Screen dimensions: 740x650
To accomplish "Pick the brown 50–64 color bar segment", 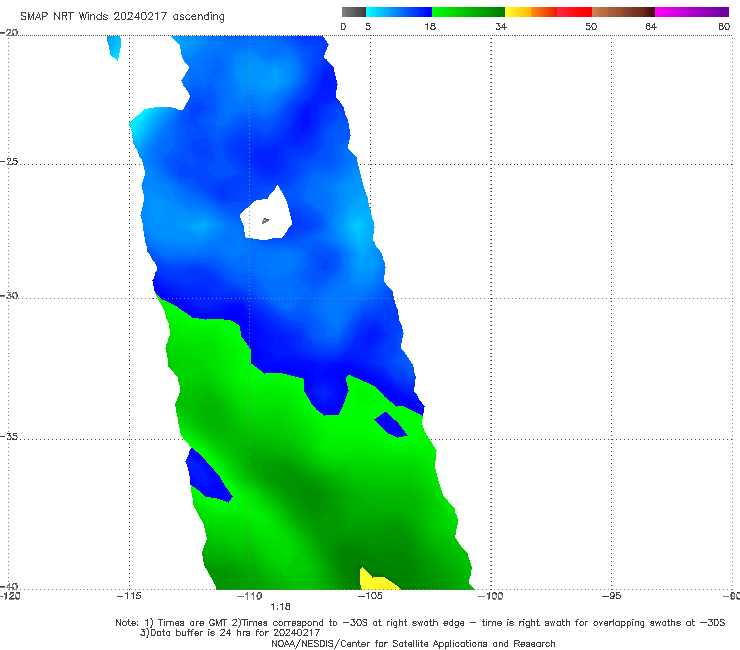I will [623, 12].
